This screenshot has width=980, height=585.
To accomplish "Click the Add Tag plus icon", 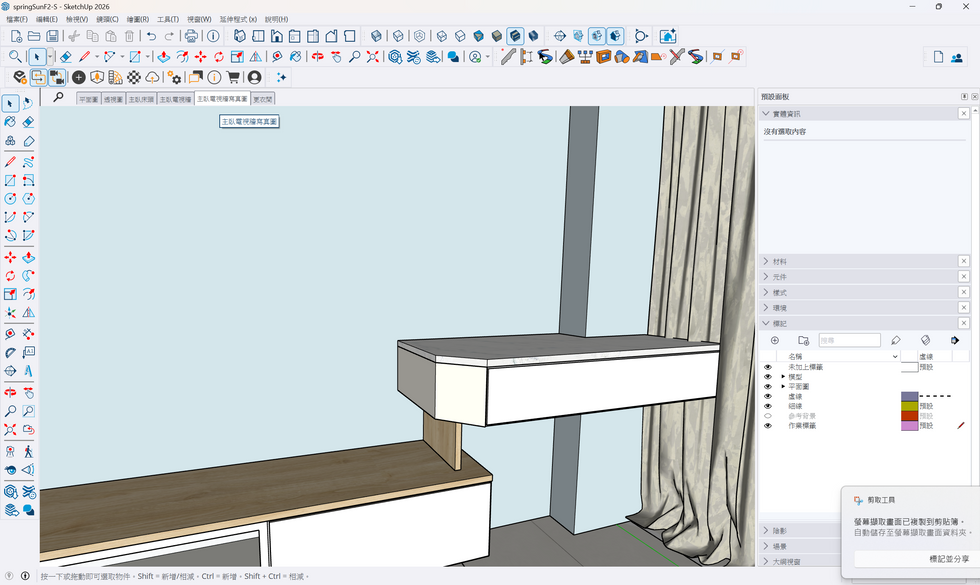I will pyautogui.click(x=774, y=341).
